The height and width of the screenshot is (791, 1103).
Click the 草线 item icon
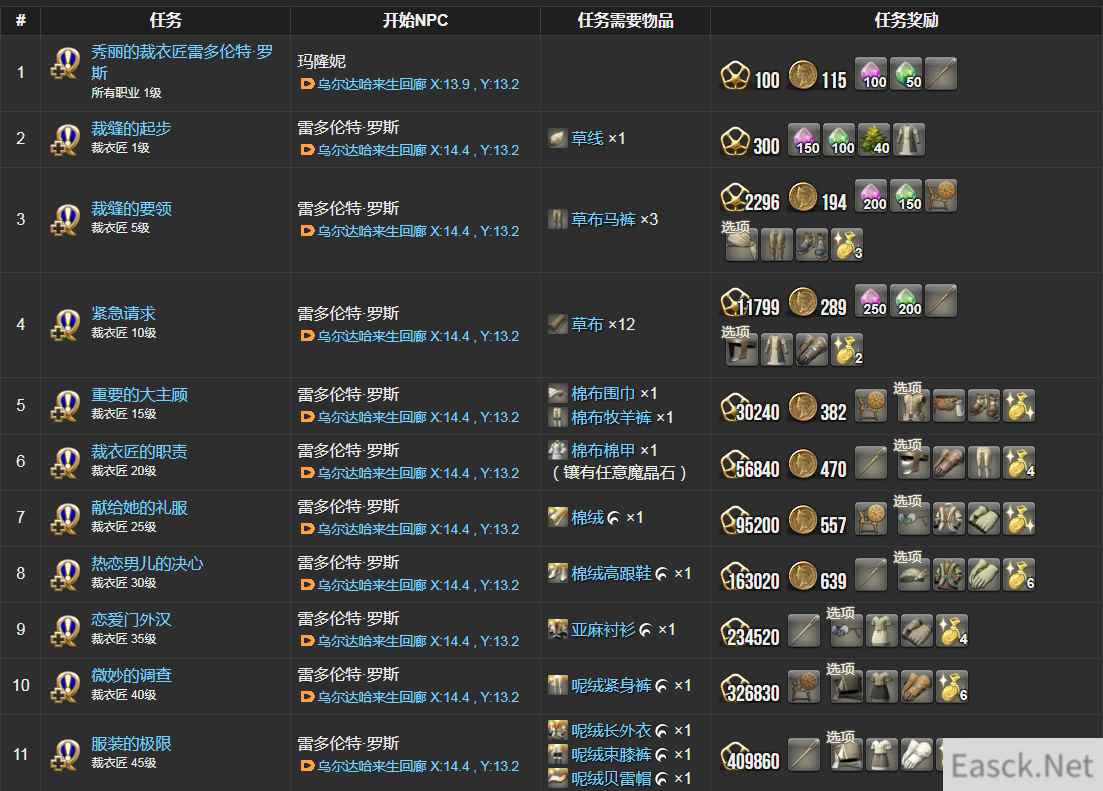[x=558, y=139]
